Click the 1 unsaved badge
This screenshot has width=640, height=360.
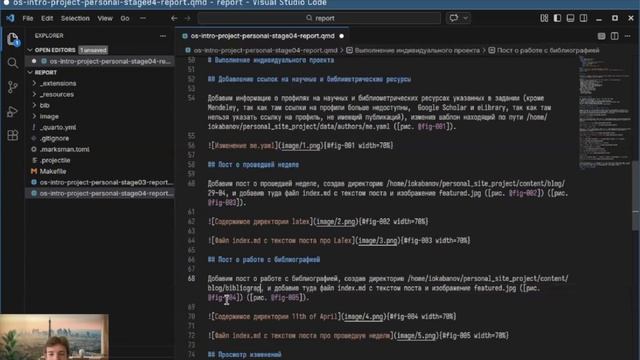click(x=93, y=50)
